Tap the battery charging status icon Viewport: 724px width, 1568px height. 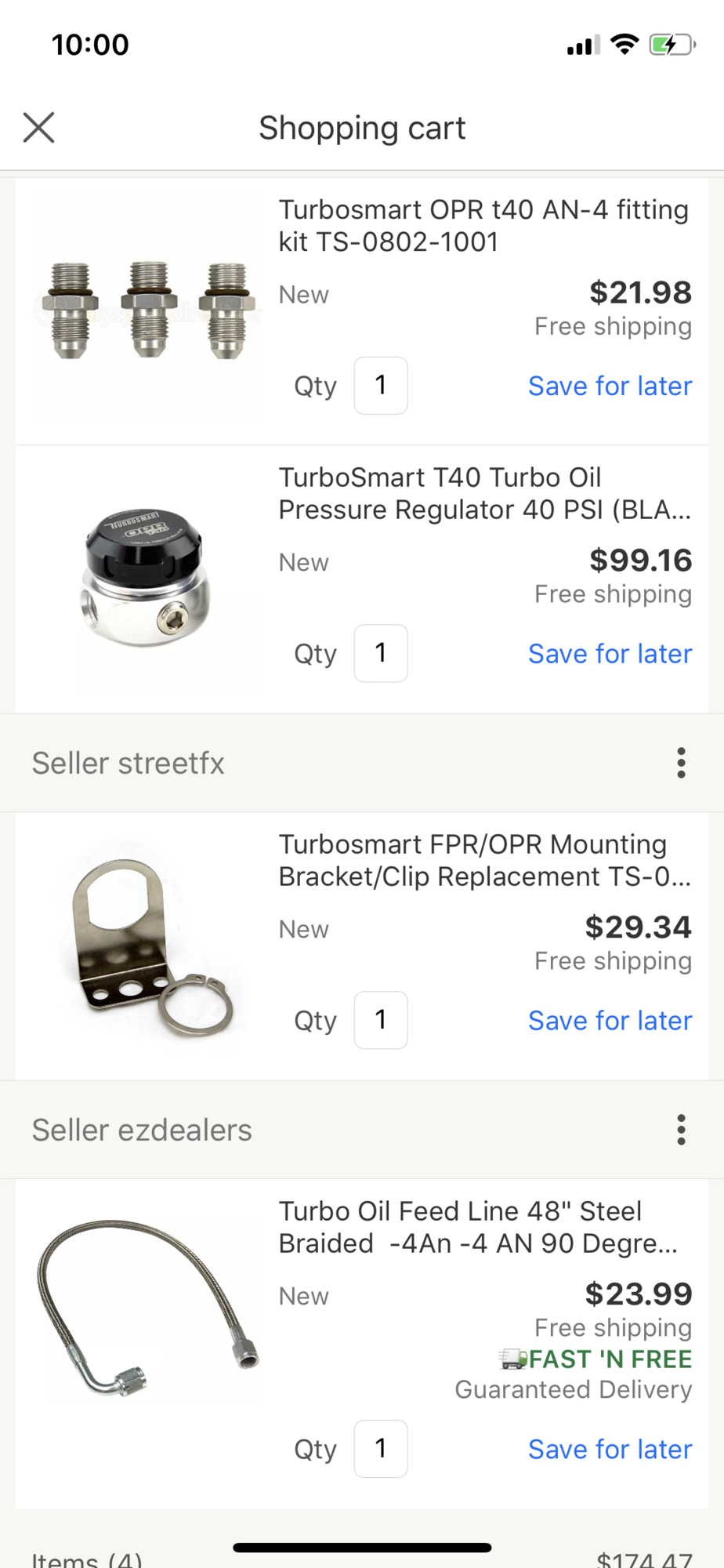(672, 45)
